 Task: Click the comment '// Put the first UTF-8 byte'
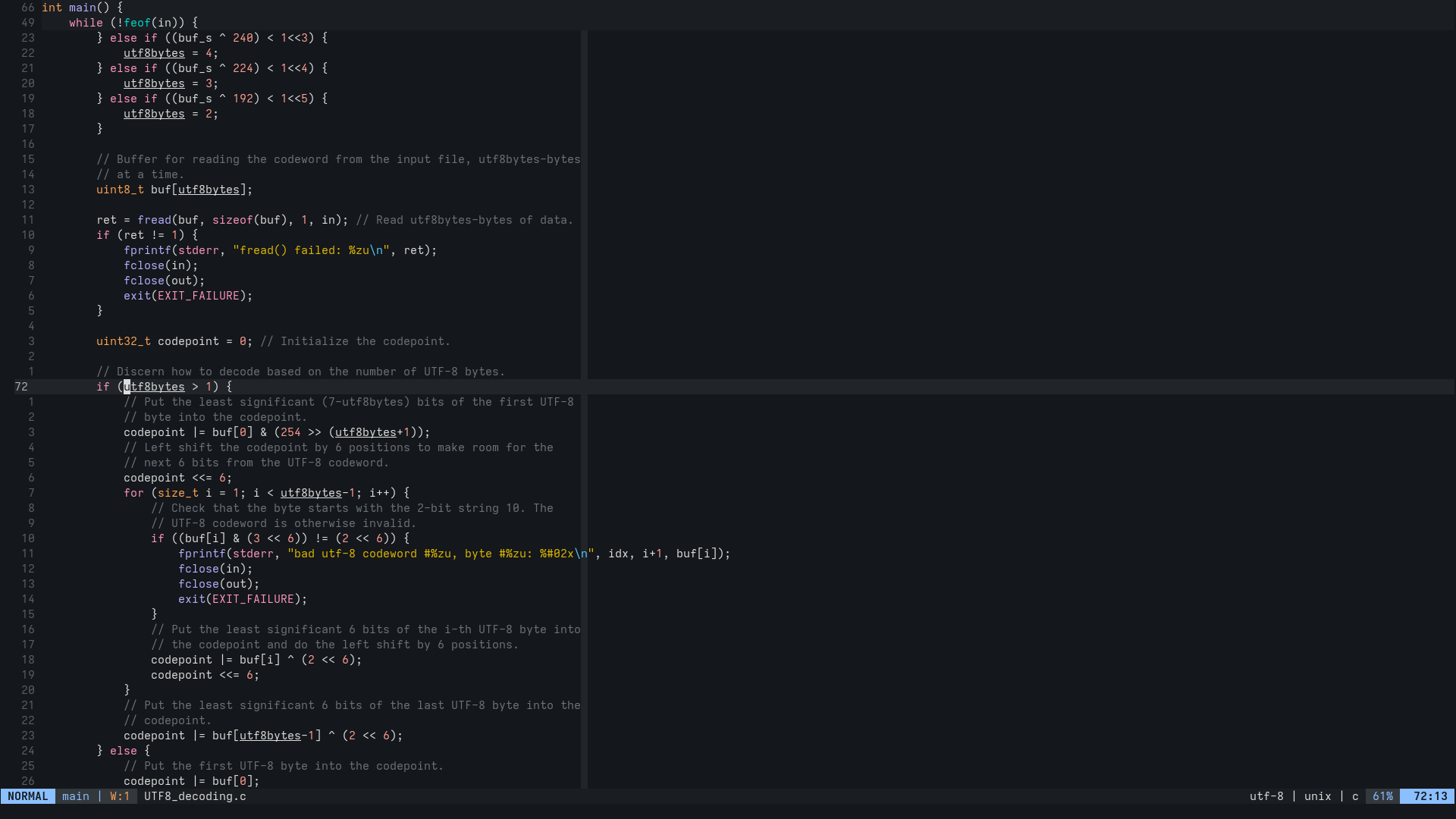click(x=284, y=766)
